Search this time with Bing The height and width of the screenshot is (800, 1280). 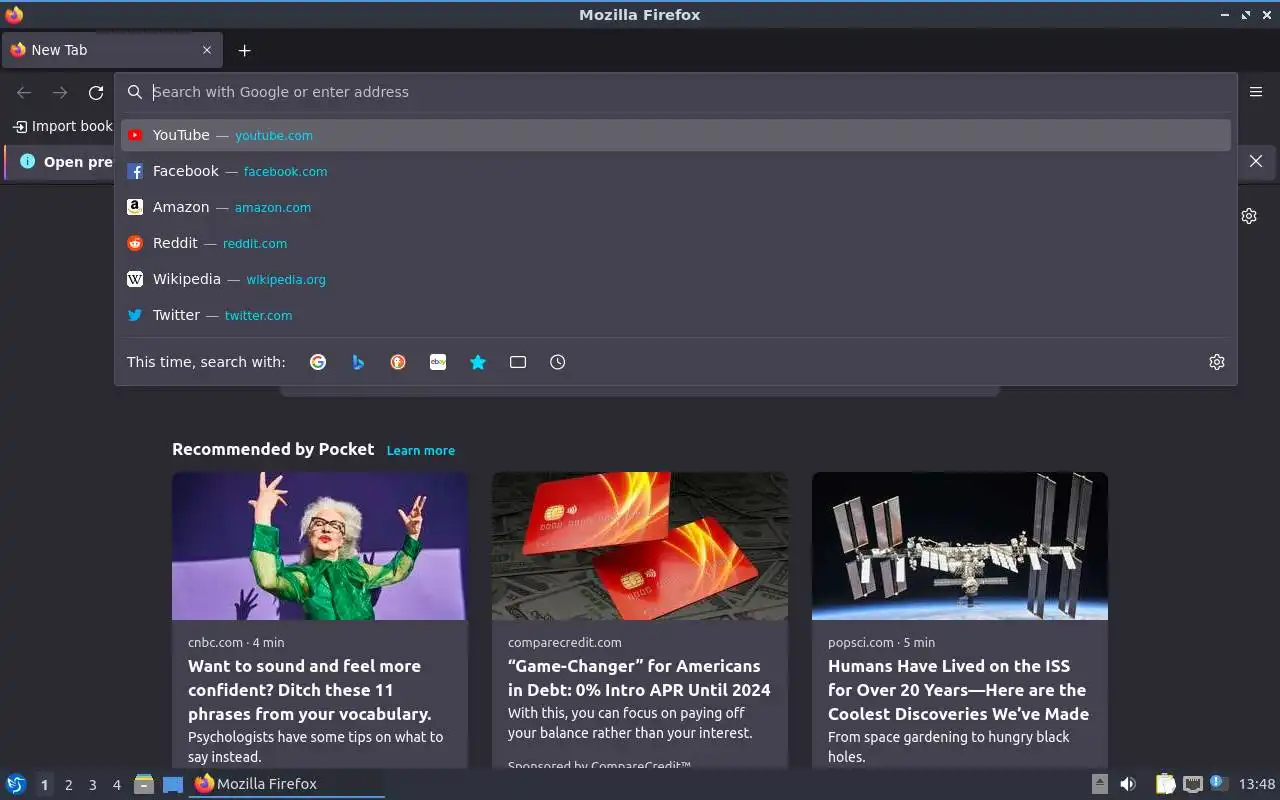pyautogui.click(x=358, y=362)
